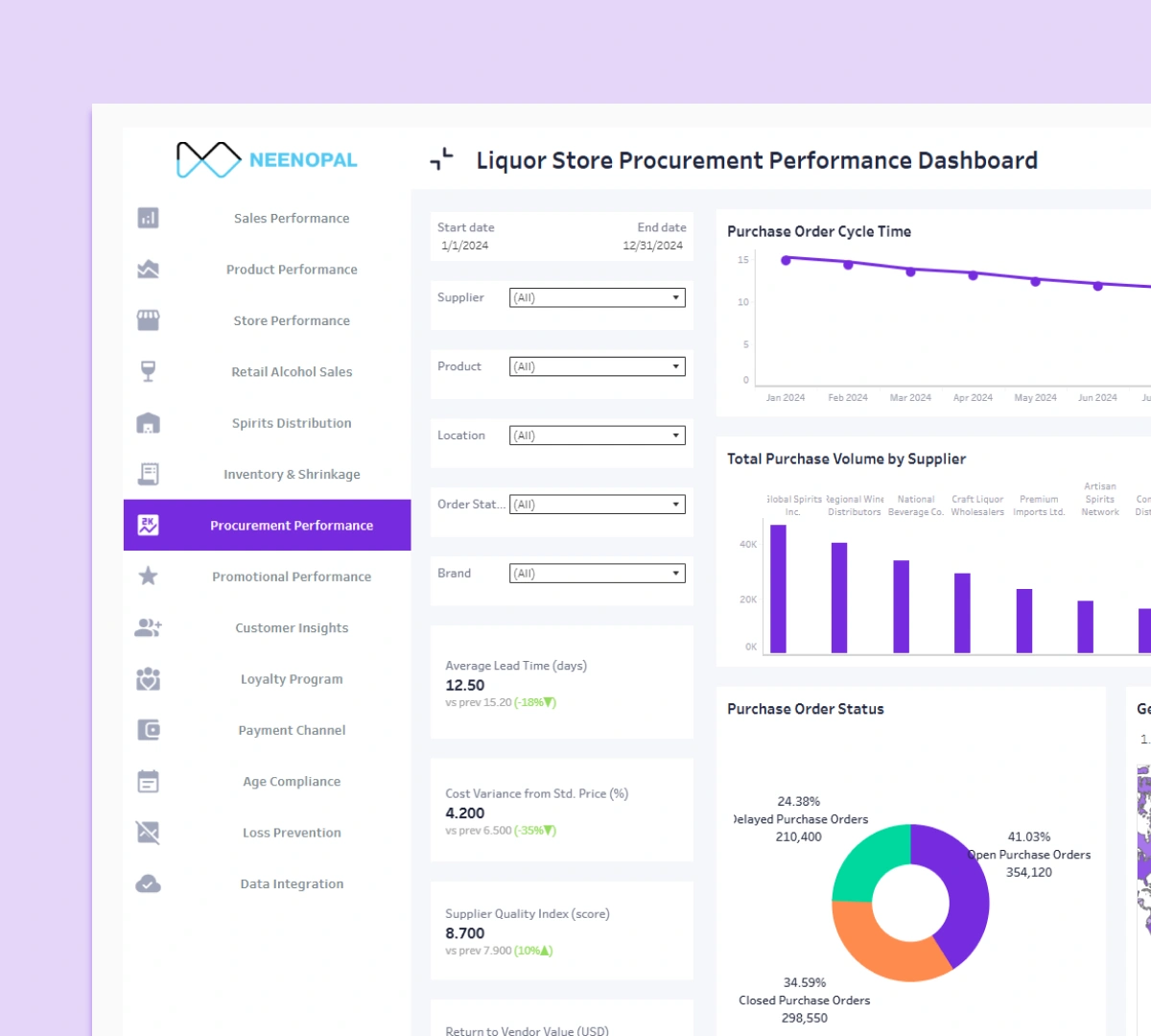Click the NEENOPAL logo
The width and height of the screenshot is (1151, 1036).
(265, 159)
